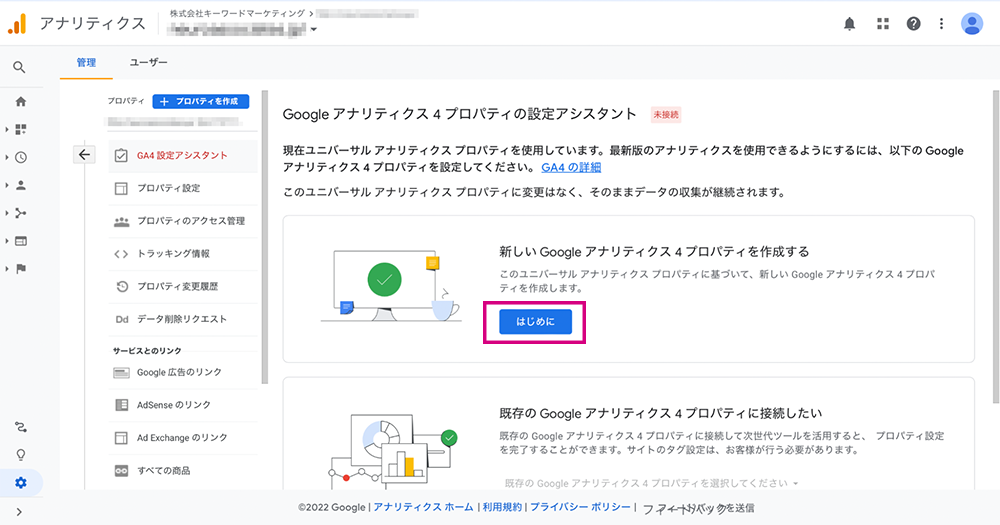Select データ削除リクエスト menu item
1000x525 pixels.
[183, 320]
